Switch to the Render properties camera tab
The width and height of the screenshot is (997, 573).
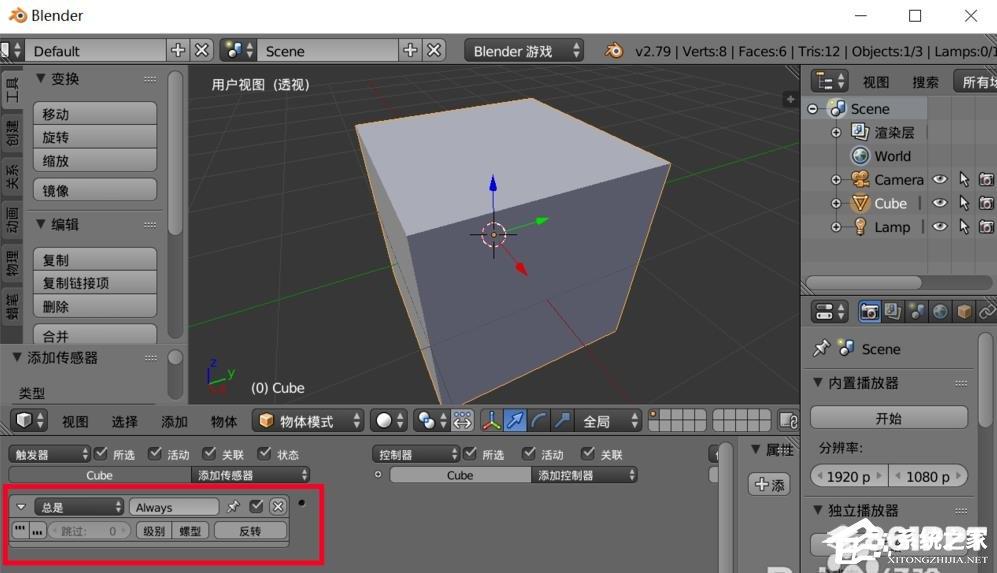click(x=869, y=312)
